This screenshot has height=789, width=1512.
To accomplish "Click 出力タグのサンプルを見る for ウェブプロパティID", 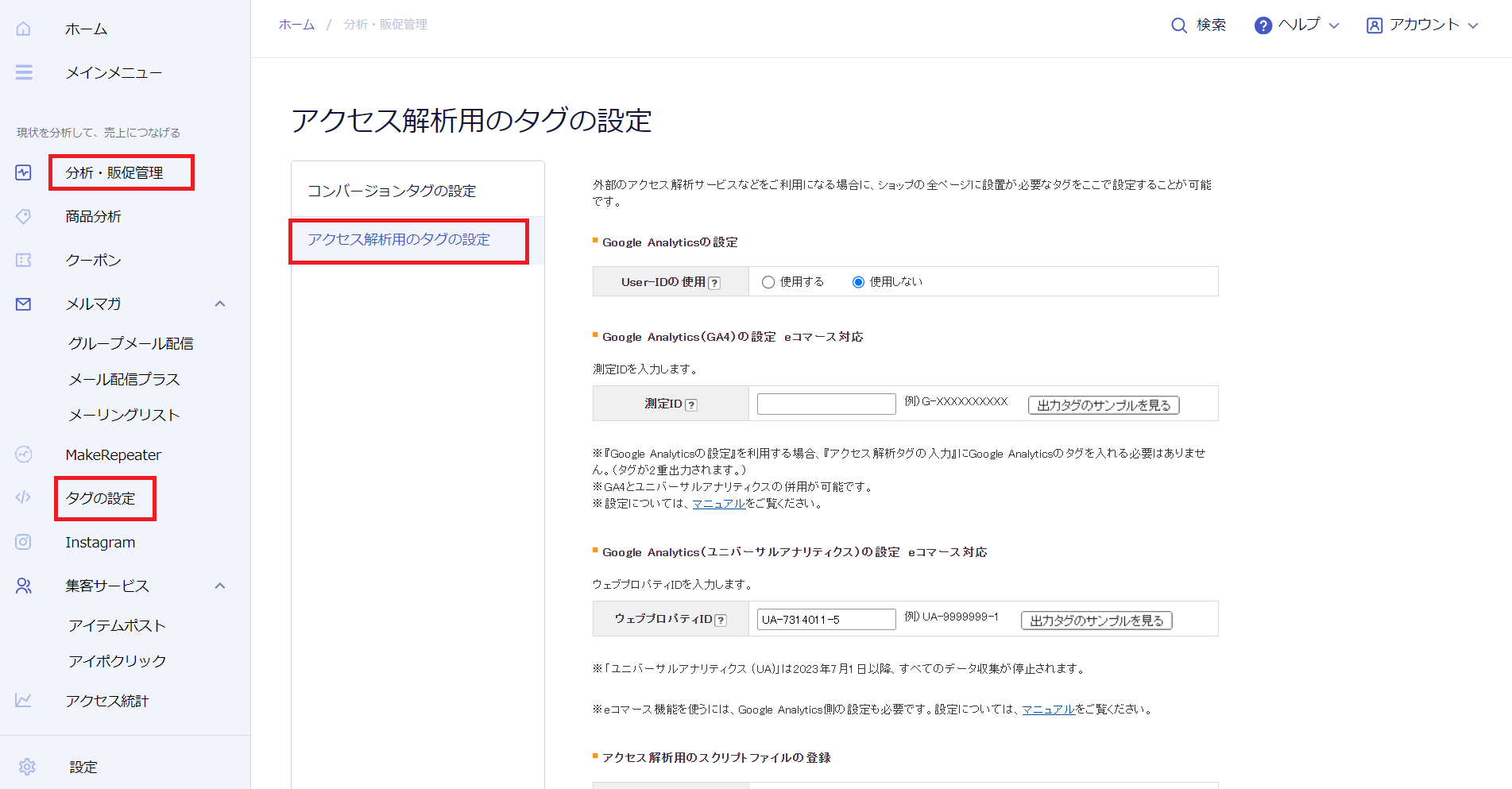I will pyautogui.click(x=1096, y=621).
